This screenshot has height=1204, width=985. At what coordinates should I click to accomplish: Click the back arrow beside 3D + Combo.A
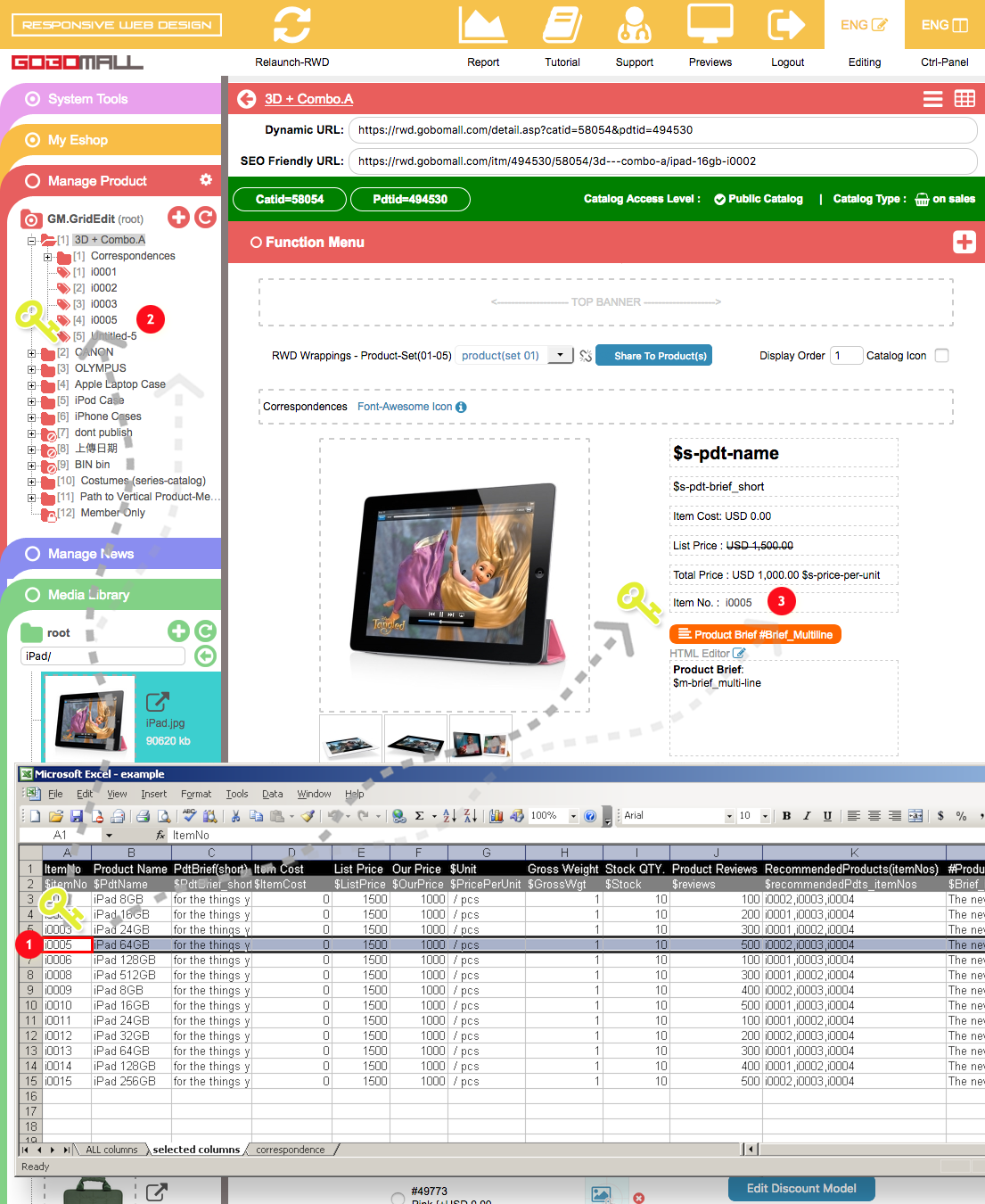pos(247,99)
